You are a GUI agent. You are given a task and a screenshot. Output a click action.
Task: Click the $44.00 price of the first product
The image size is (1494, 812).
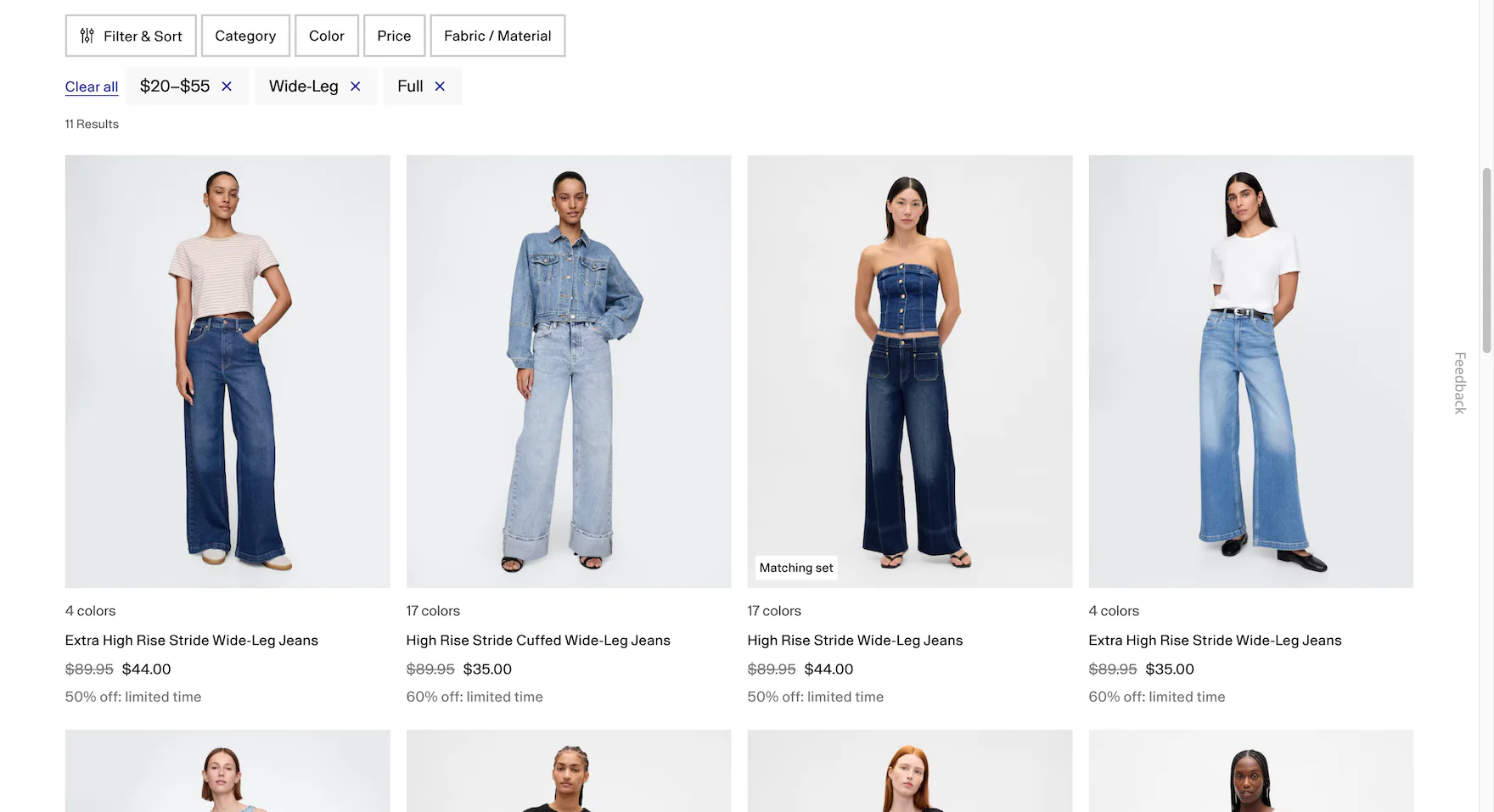(x=147, y=669)
